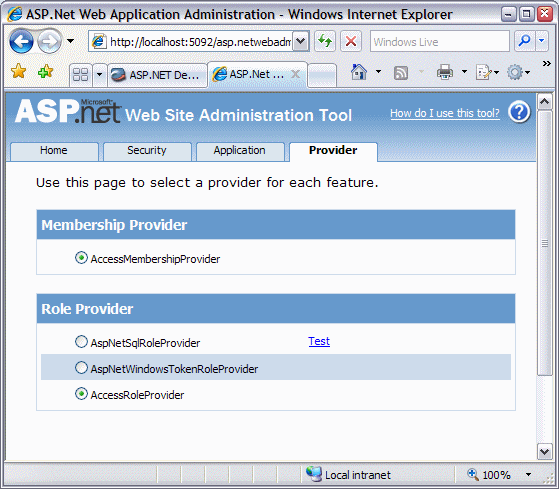Switch to the ASP.NET De... tab

(x=157, y=75)
